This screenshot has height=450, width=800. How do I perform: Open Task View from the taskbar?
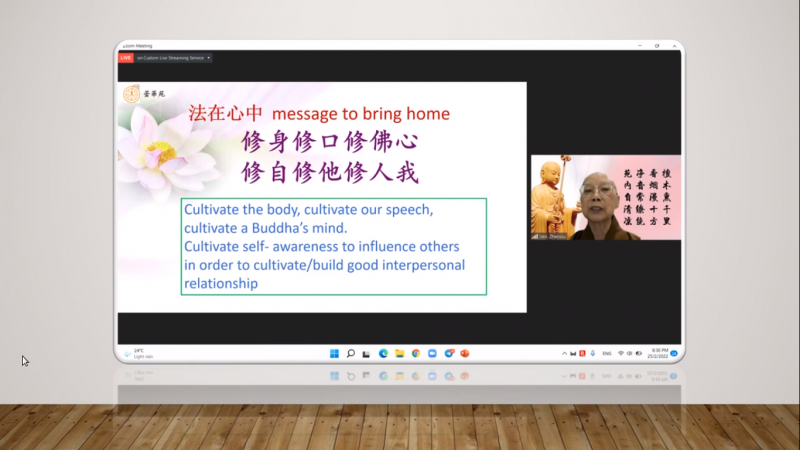pos(366,353)
